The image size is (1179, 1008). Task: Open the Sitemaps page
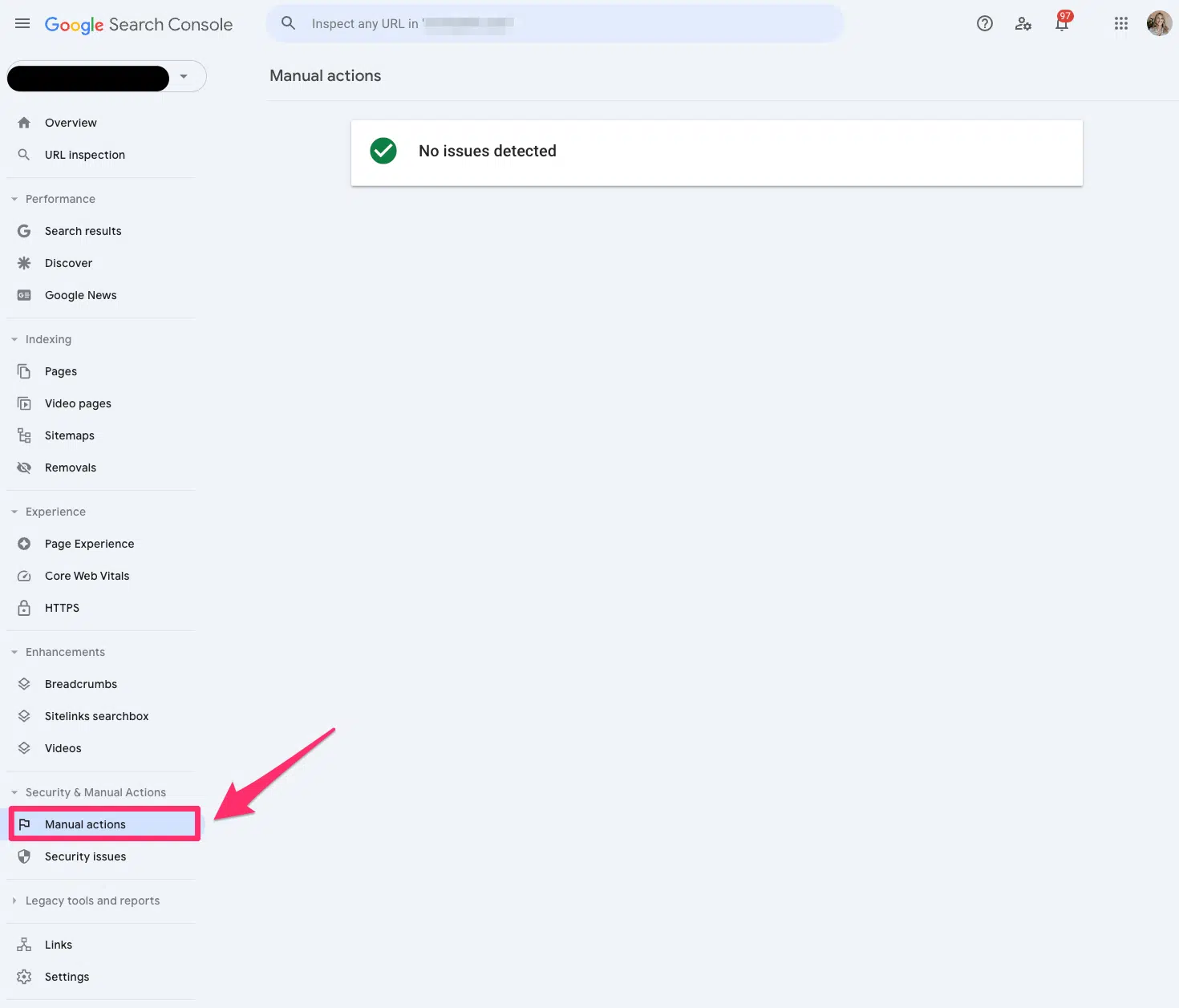(x=70, y=435)
